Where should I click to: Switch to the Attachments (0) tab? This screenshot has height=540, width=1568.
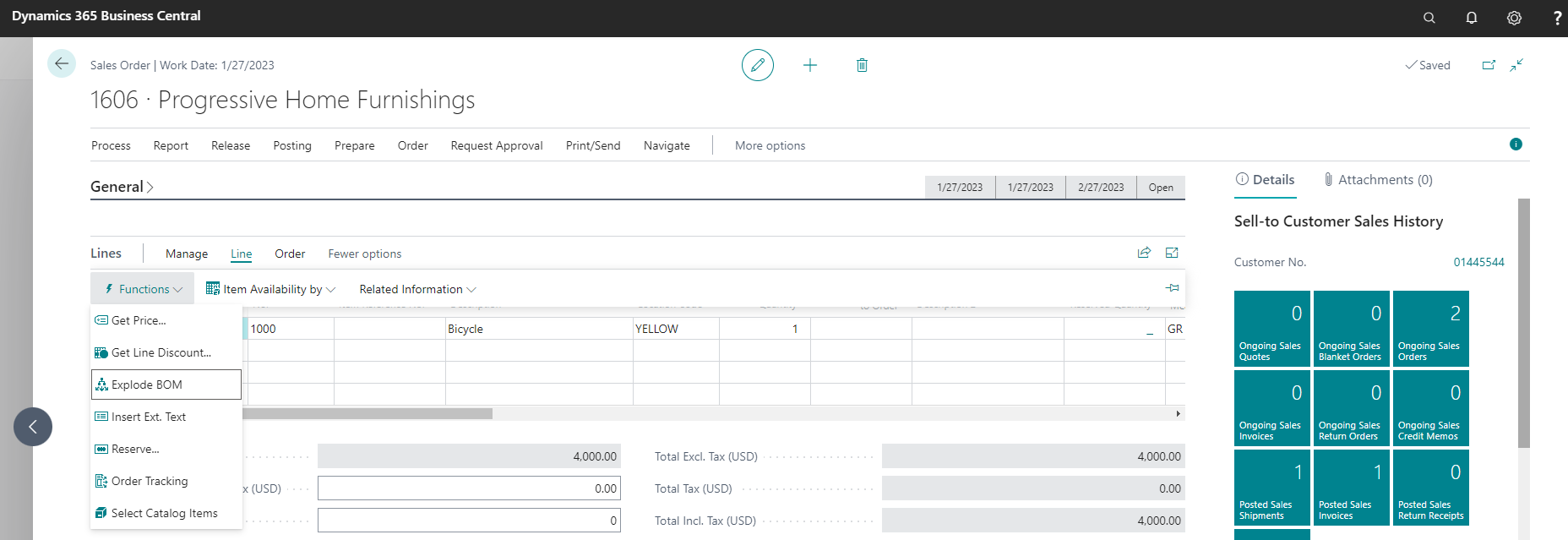1378,179
